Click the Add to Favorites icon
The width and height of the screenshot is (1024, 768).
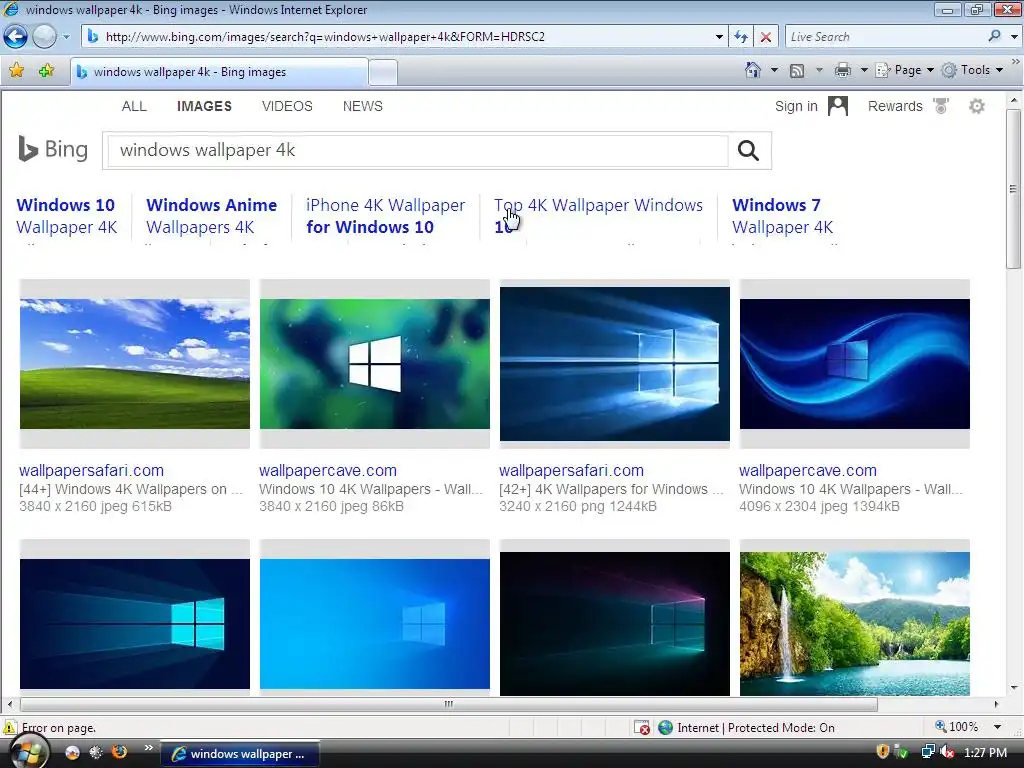tap(46, 71)
